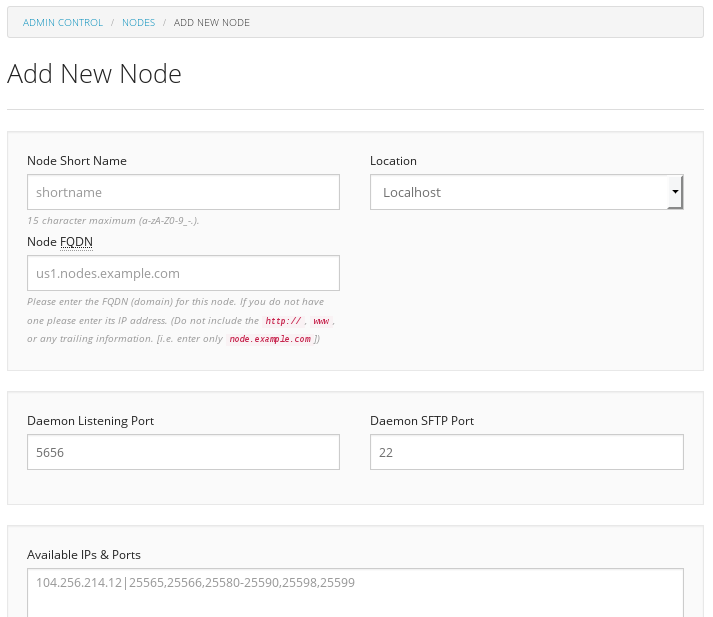Click the http:// code snippet in help text
The height and width of the screenshot is (617, 713).
pyautogui.click(x=282, y=321)
